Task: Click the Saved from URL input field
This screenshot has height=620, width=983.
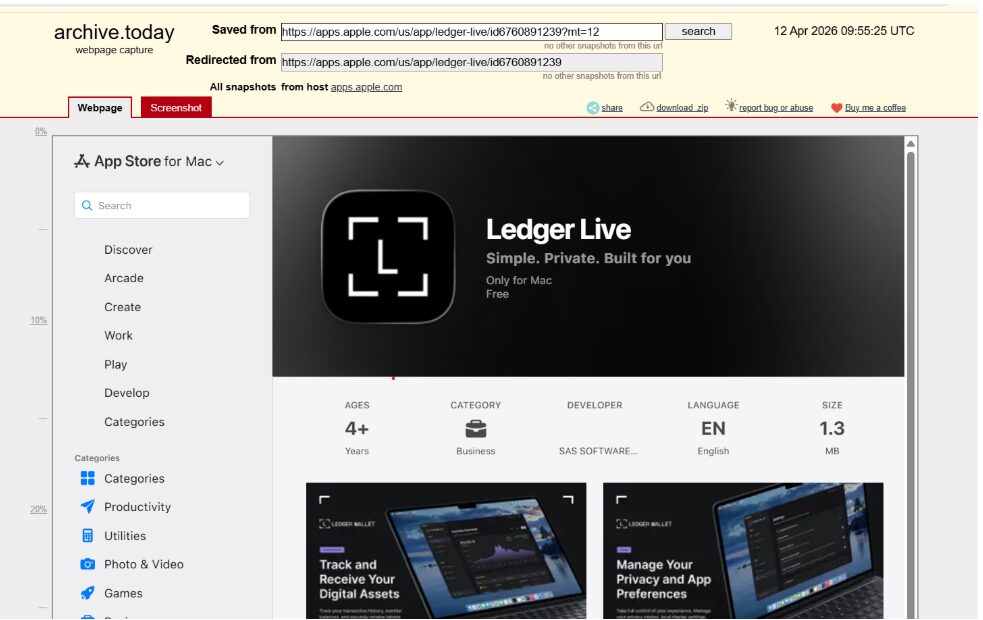Action: [x=471, y=32]
